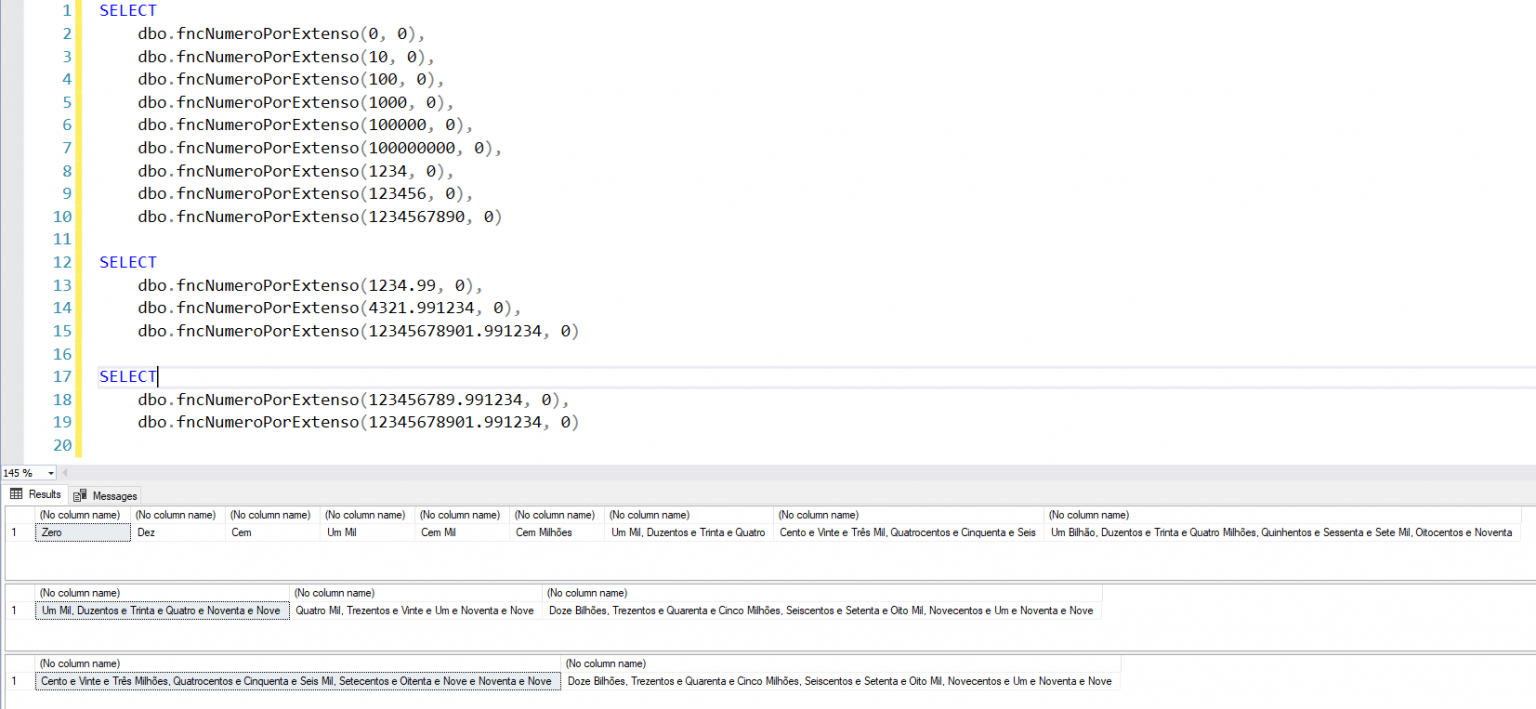Click the Cento e Vinte e Três Milhões result cell
Image resolution: width=1536 pixels, height=709 pixels.
pos(295,680)
